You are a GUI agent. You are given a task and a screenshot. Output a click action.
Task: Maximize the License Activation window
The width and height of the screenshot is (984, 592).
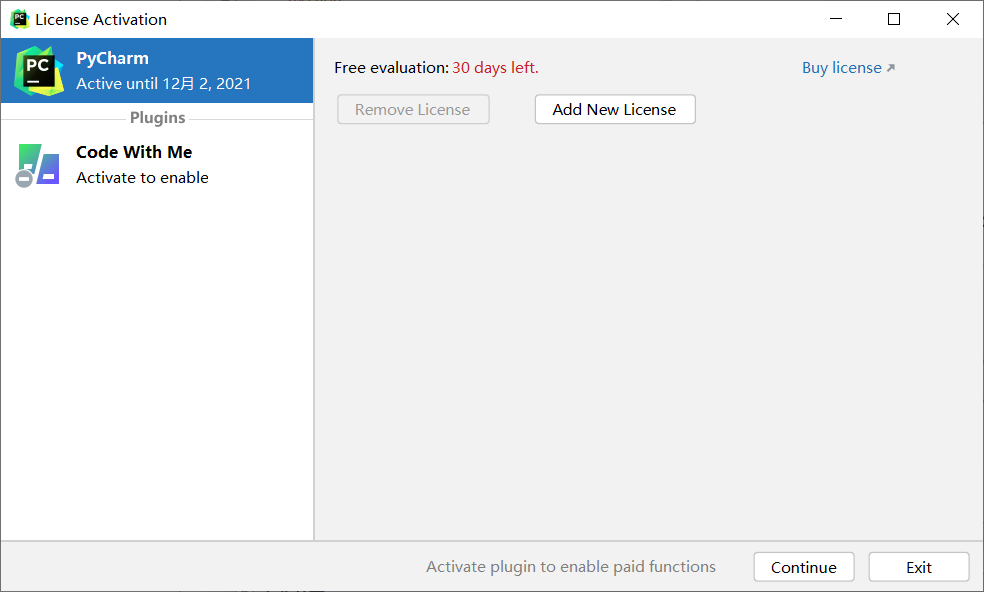(894, 19)
